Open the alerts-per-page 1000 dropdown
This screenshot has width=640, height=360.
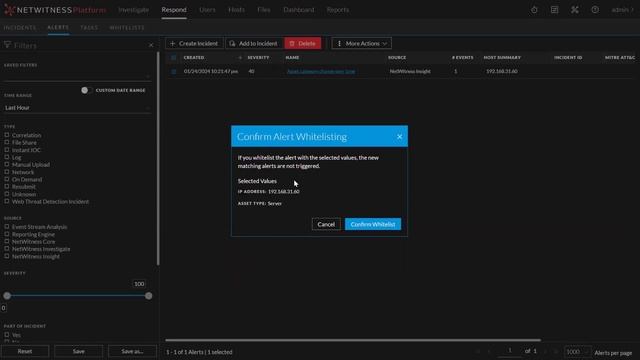[x=577, y=351]
